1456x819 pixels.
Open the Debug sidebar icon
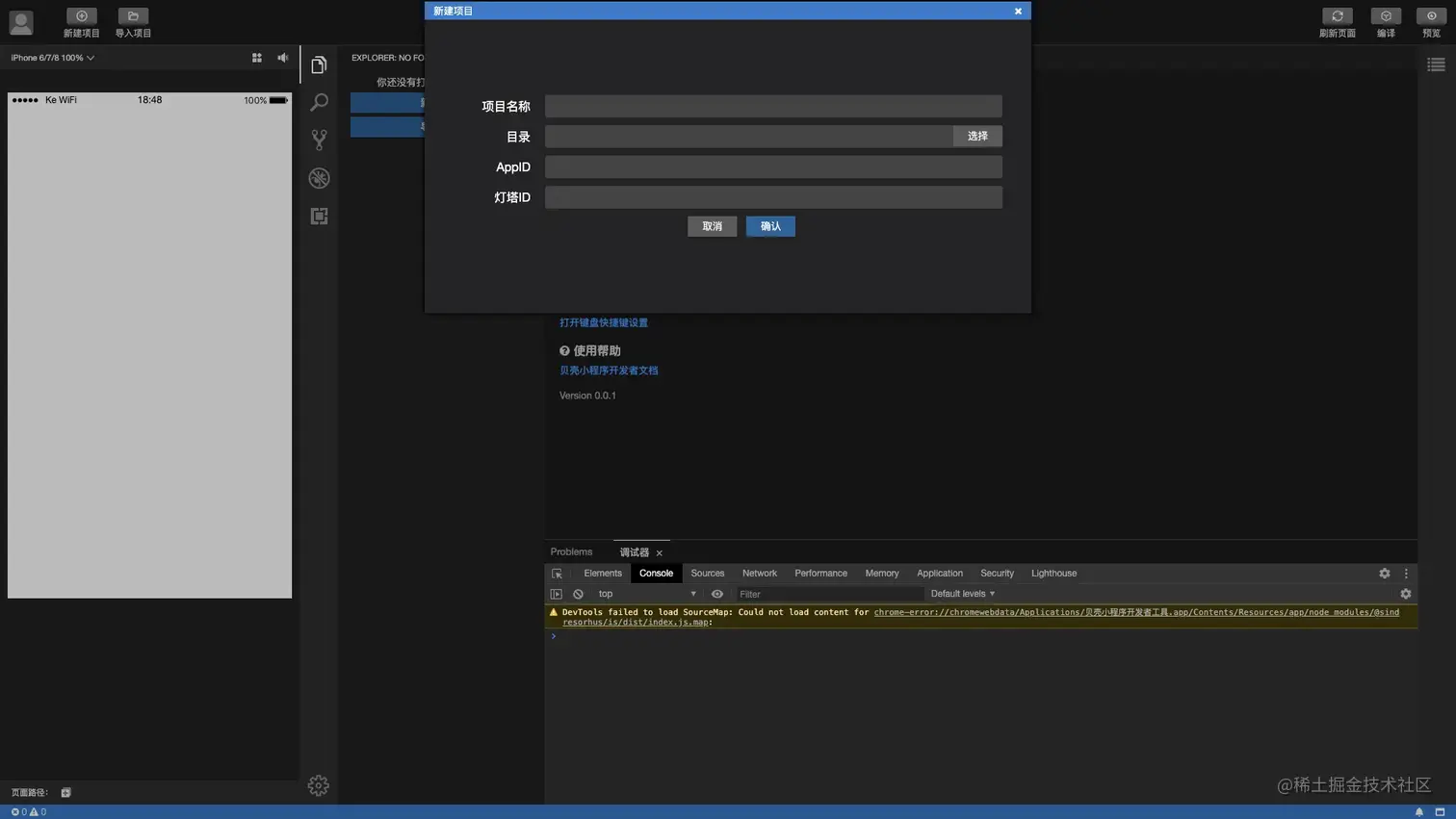319,178
